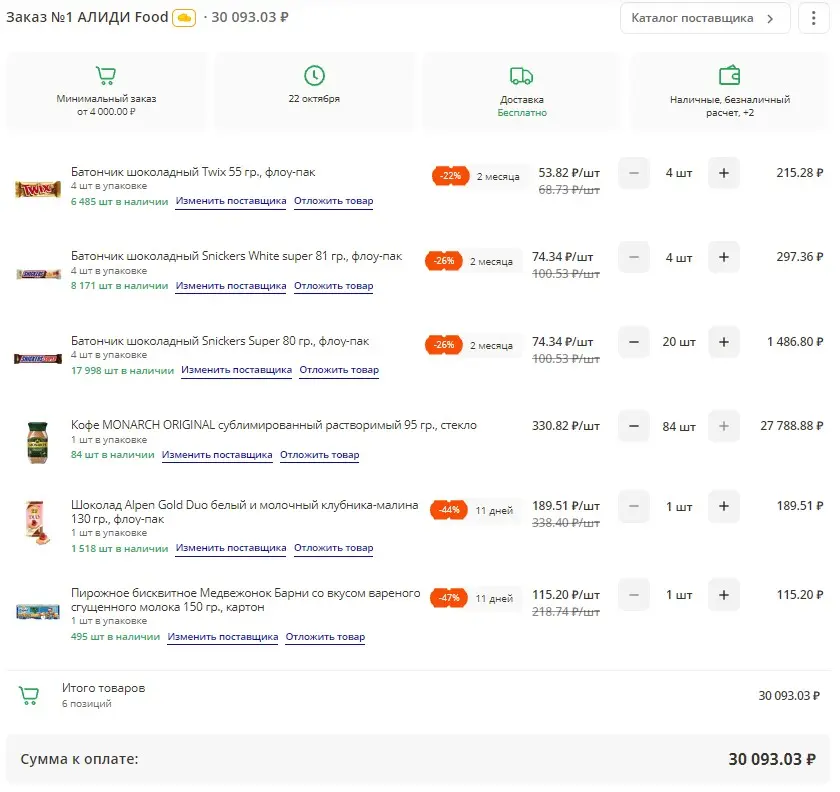Click the cart icon beside Итого товаров

click(29, 696)
